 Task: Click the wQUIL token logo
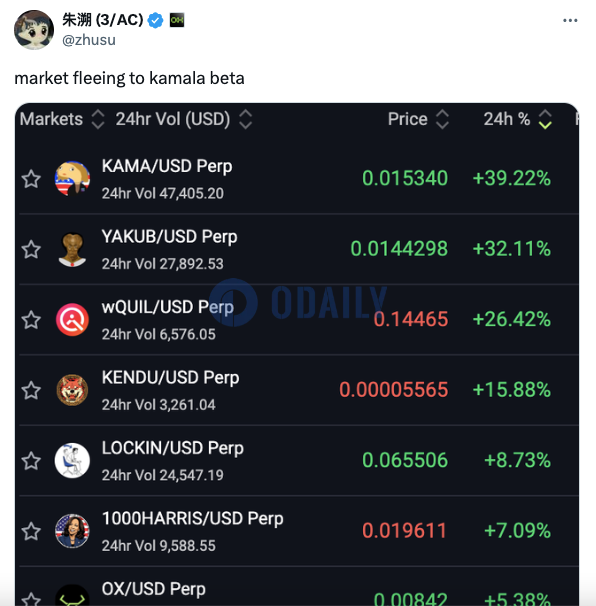tap(72, 320)
